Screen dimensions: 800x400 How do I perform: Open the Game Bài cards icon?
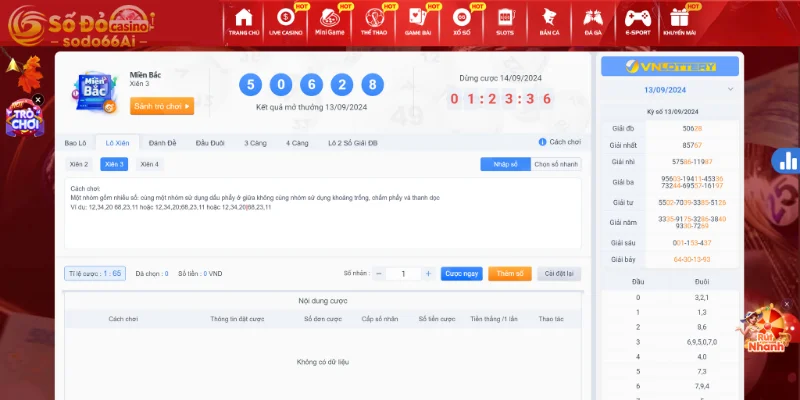(418, 18)
